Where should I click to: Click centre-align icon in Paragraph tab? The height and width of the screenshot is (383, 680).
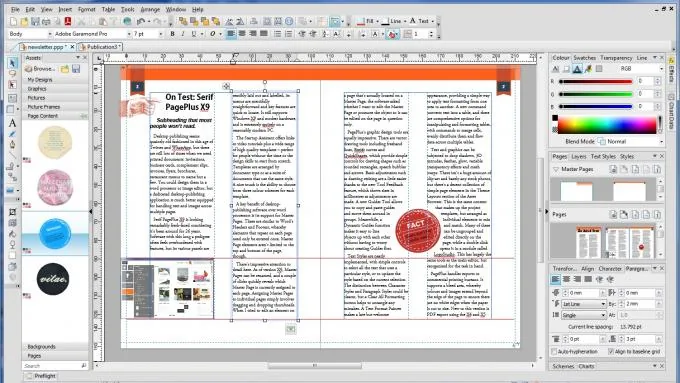click(x=566, y=280)
